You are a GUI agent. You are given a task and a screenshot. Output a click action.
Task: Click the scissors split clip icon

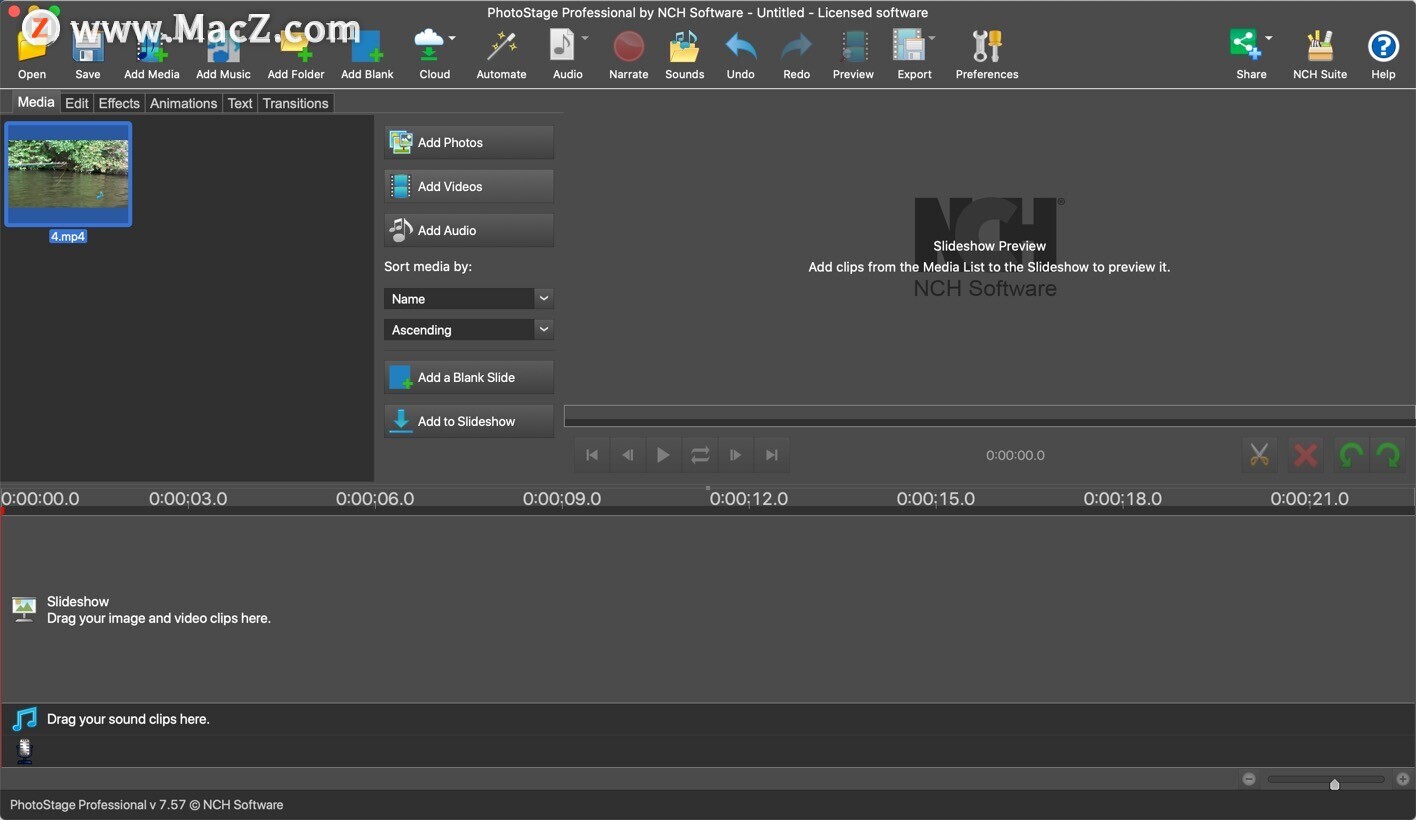(1259, 455)
